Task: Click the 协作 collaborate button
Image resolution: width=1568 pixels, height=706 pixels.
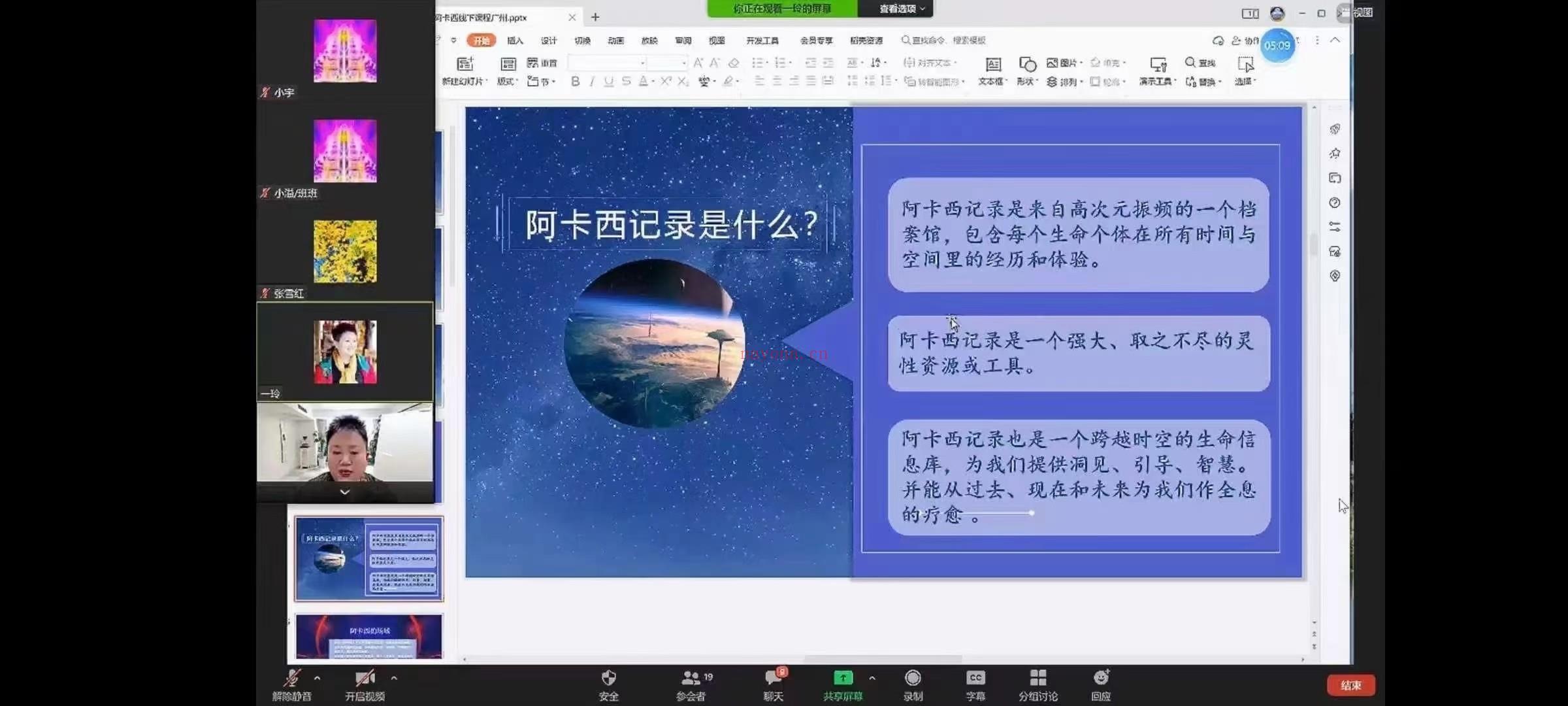Action: pyautogui.click(x=1245, y=41)
